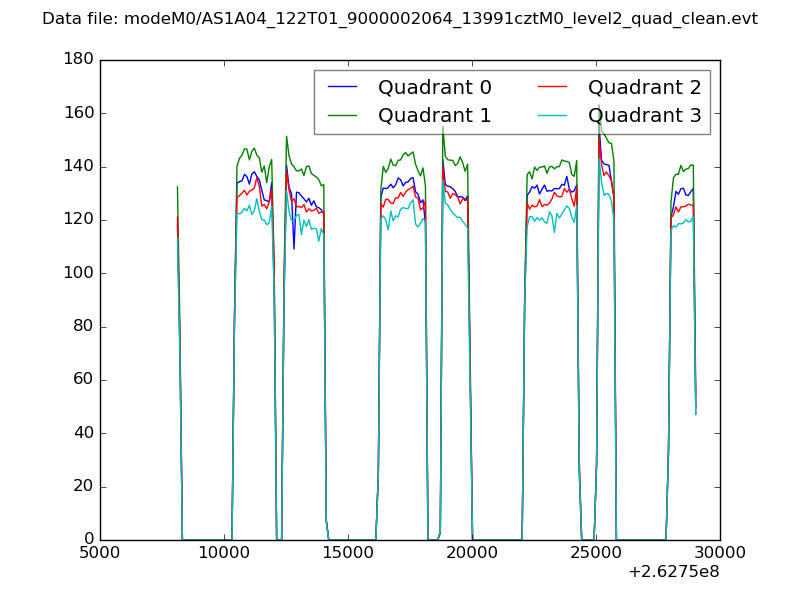Click the red Quadrant 2 legend line
800x600 pixels.
point(553,88)
